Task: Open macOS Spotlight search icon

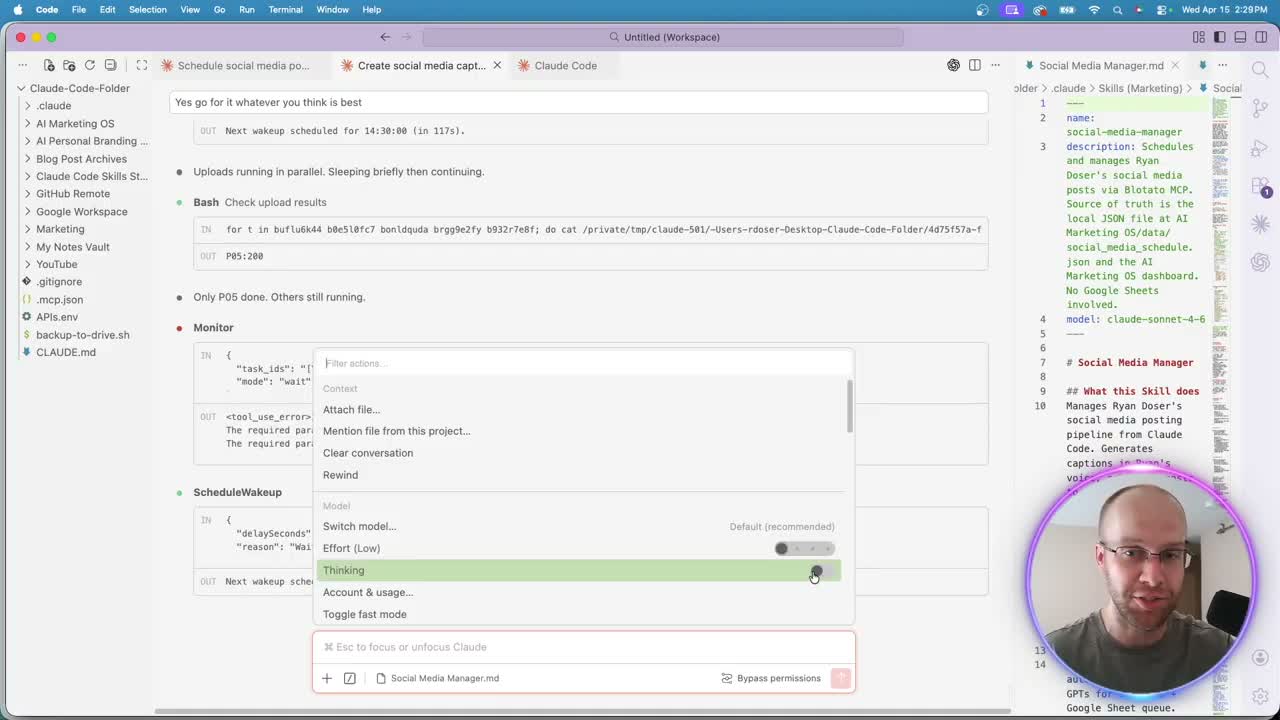Action: point(1117,9)
